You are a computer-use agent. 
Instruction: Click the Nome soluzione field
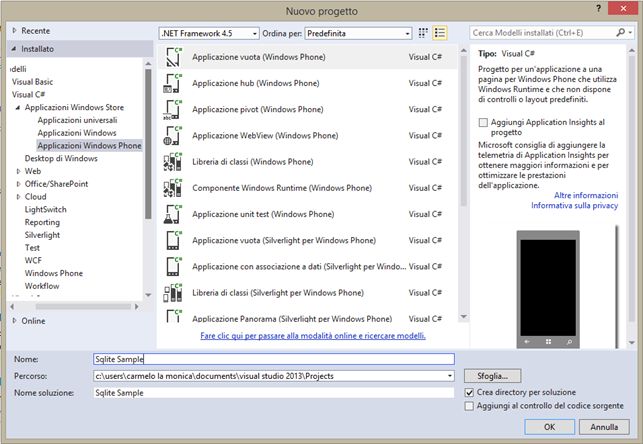tap(274, 393)
